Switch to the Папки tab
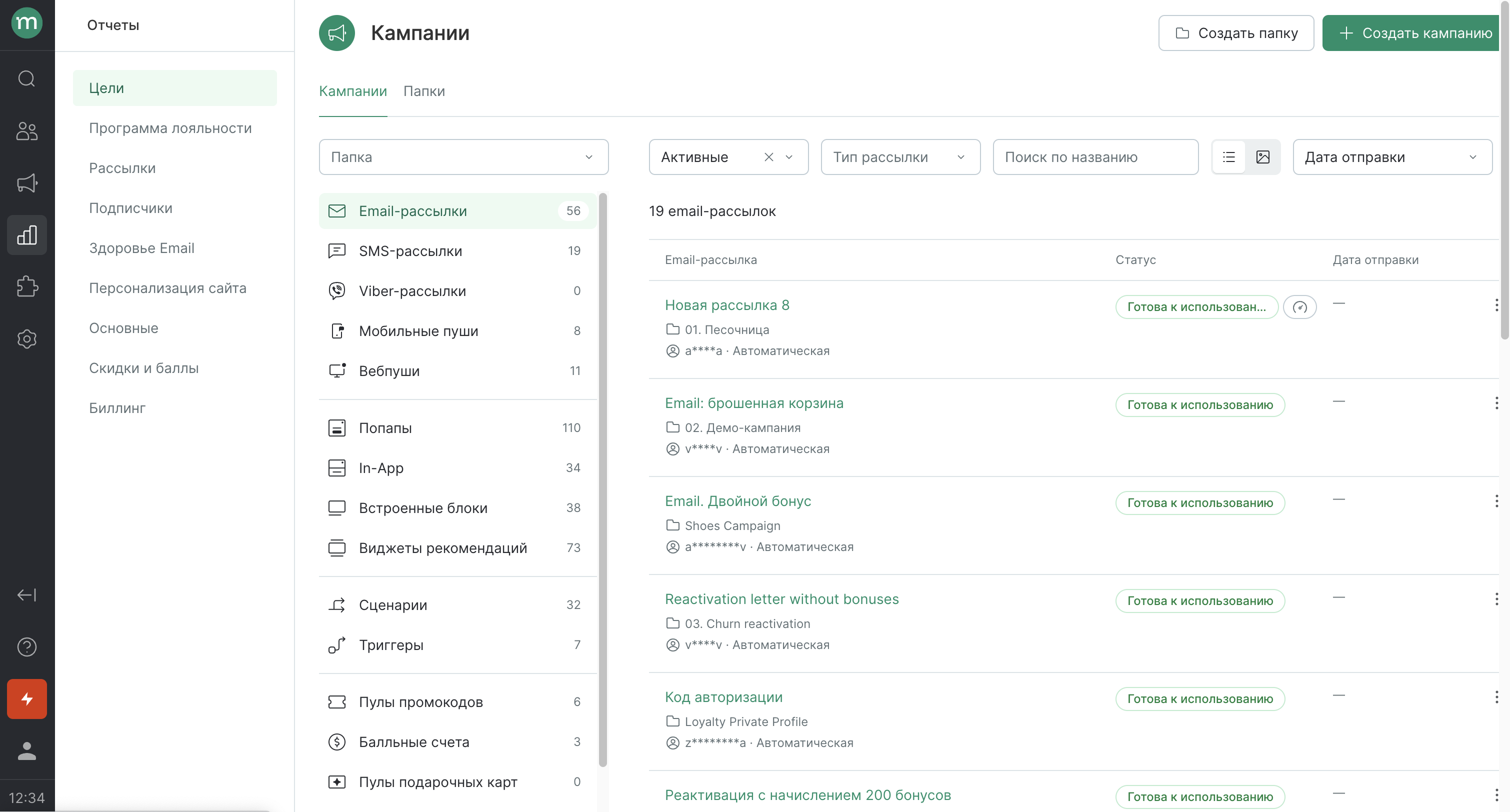Screen dimensions: 1510x812 click(x=424, y=91)
